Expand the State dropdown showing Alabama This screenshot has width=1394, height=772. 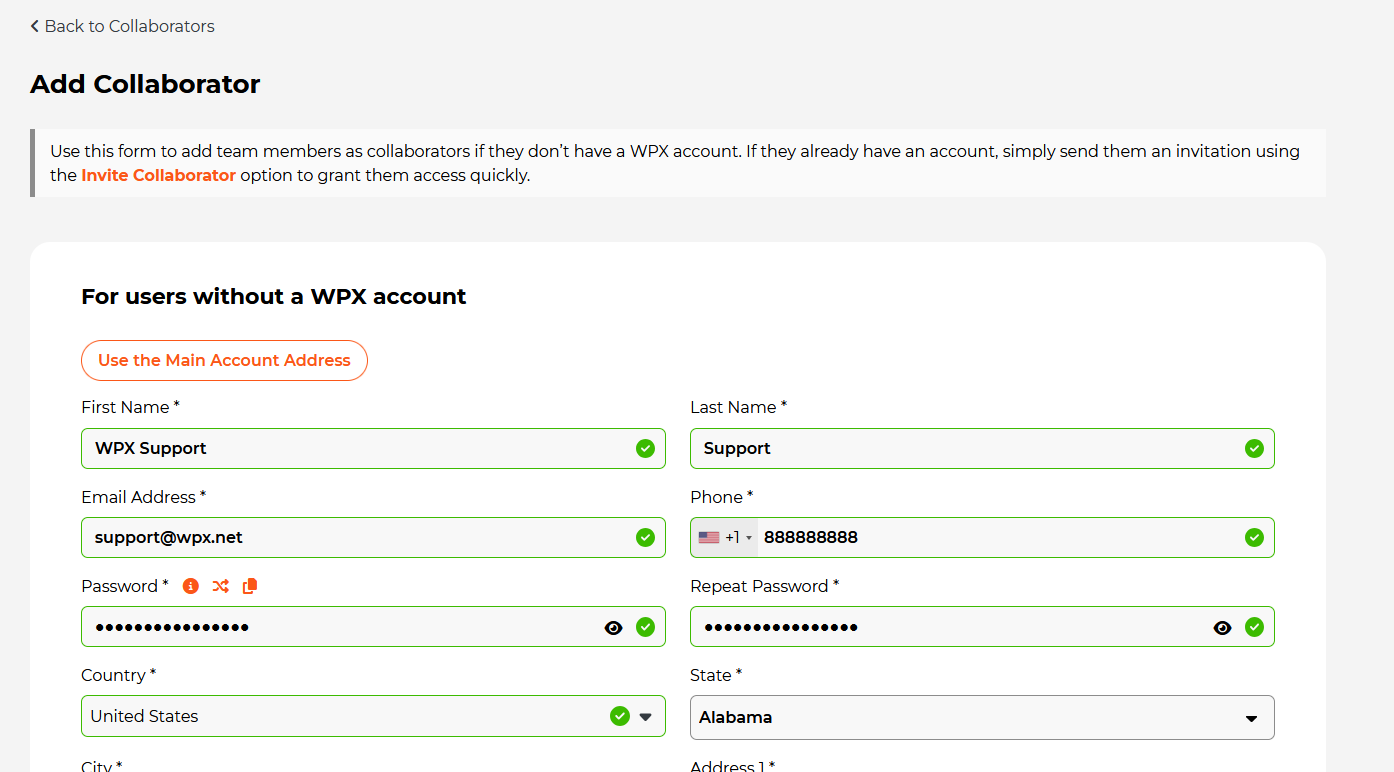(981, 718)
